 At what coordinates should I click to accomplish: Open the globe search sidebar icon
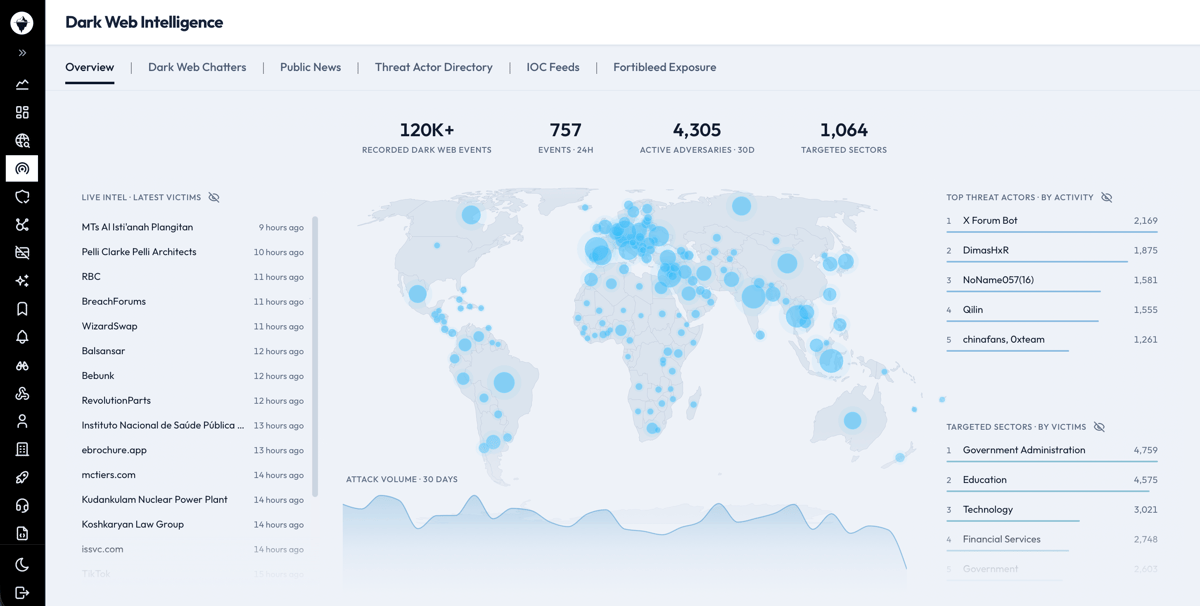tap(22, 141)
